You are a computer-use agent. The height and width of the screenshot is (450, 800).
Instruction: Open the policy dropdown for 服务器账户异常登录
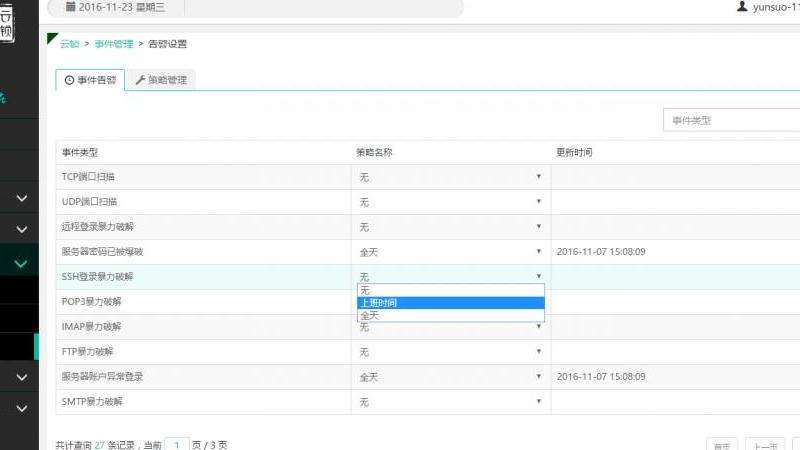[450, 377]
